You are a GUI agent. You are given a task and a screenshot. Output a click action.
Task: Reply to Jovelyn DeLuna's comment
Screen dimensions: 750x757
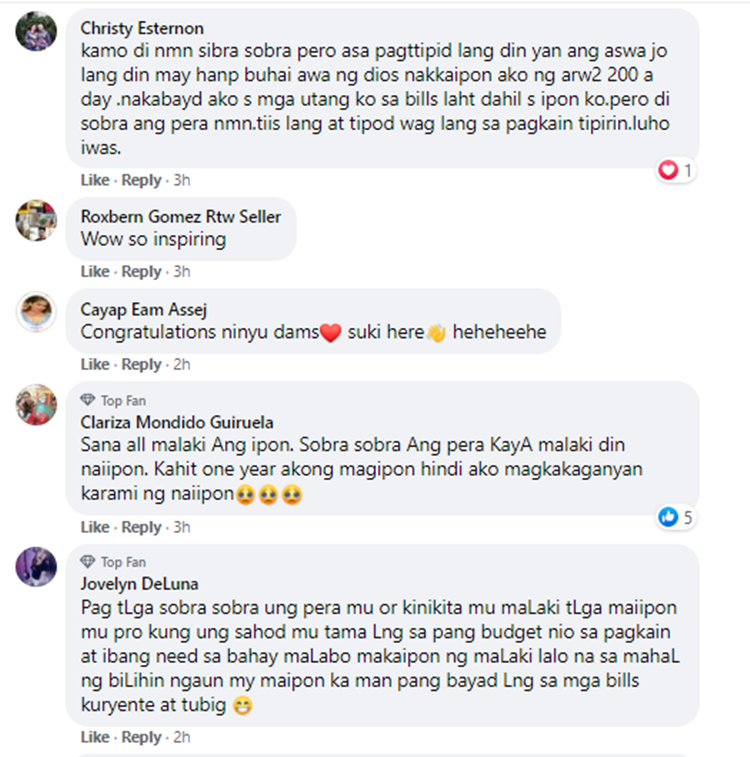point(141,737)
